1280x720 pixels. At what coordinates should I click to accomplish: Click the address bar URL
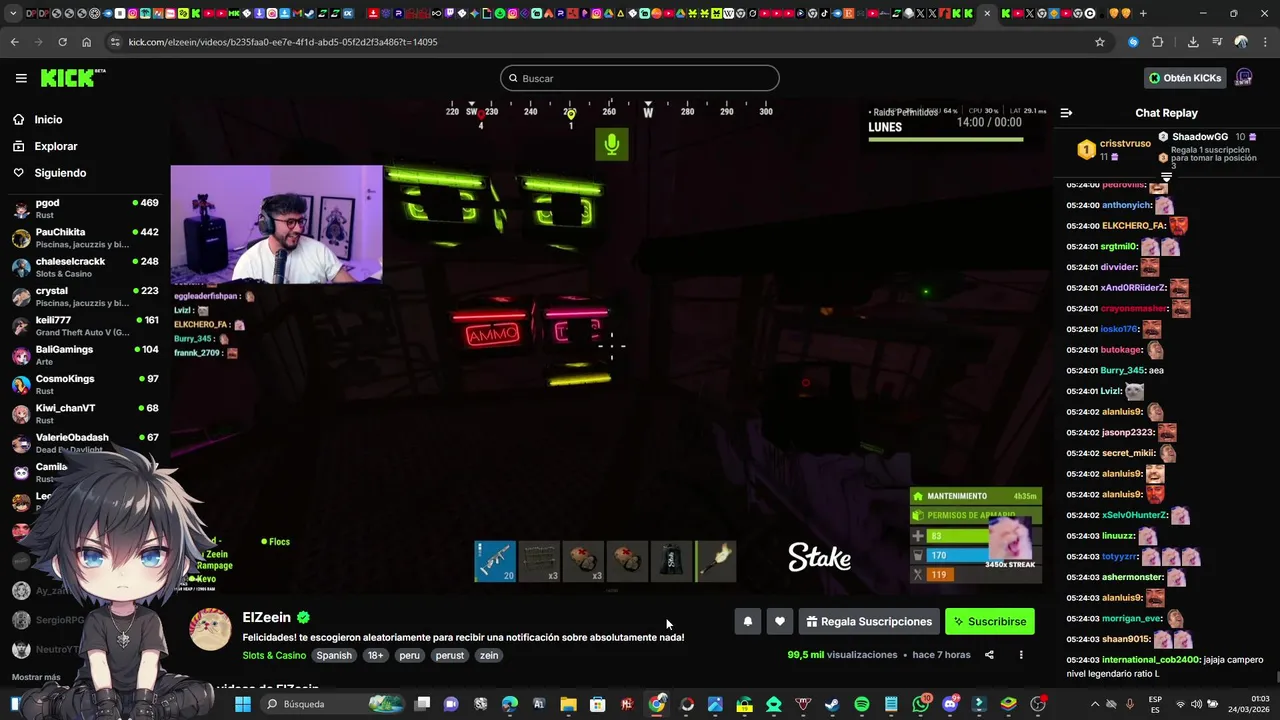tap(283, 42)
